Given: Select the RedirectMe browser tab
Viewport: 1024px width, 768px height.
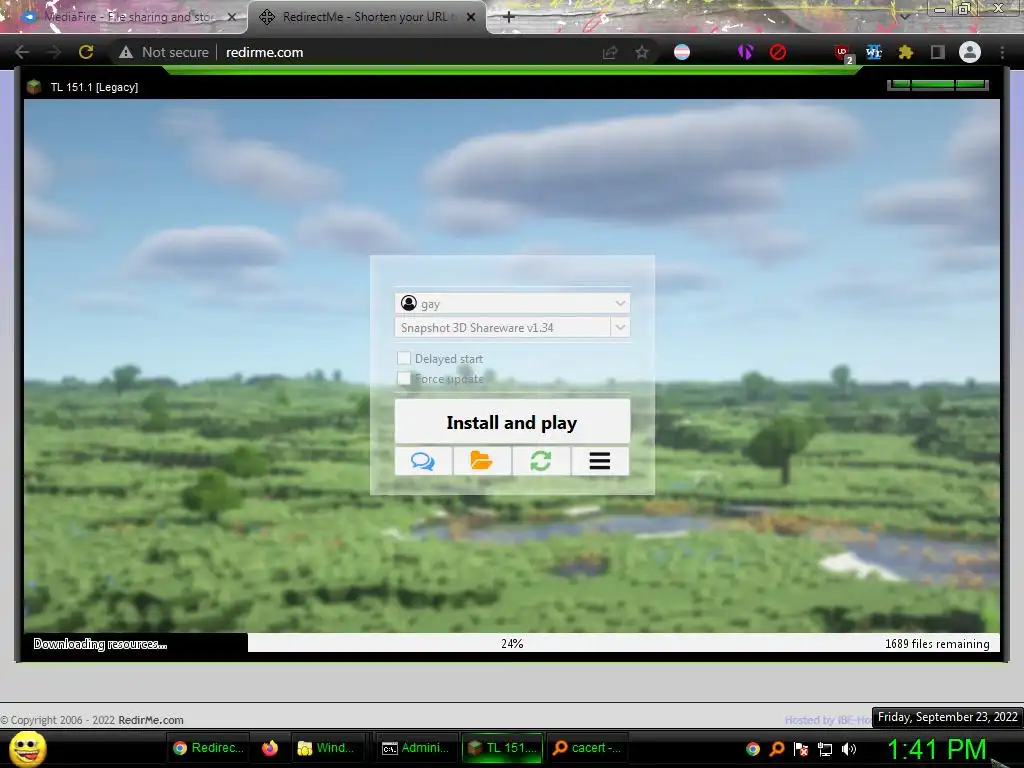Looking at the screenshot, I should [366, 17].
